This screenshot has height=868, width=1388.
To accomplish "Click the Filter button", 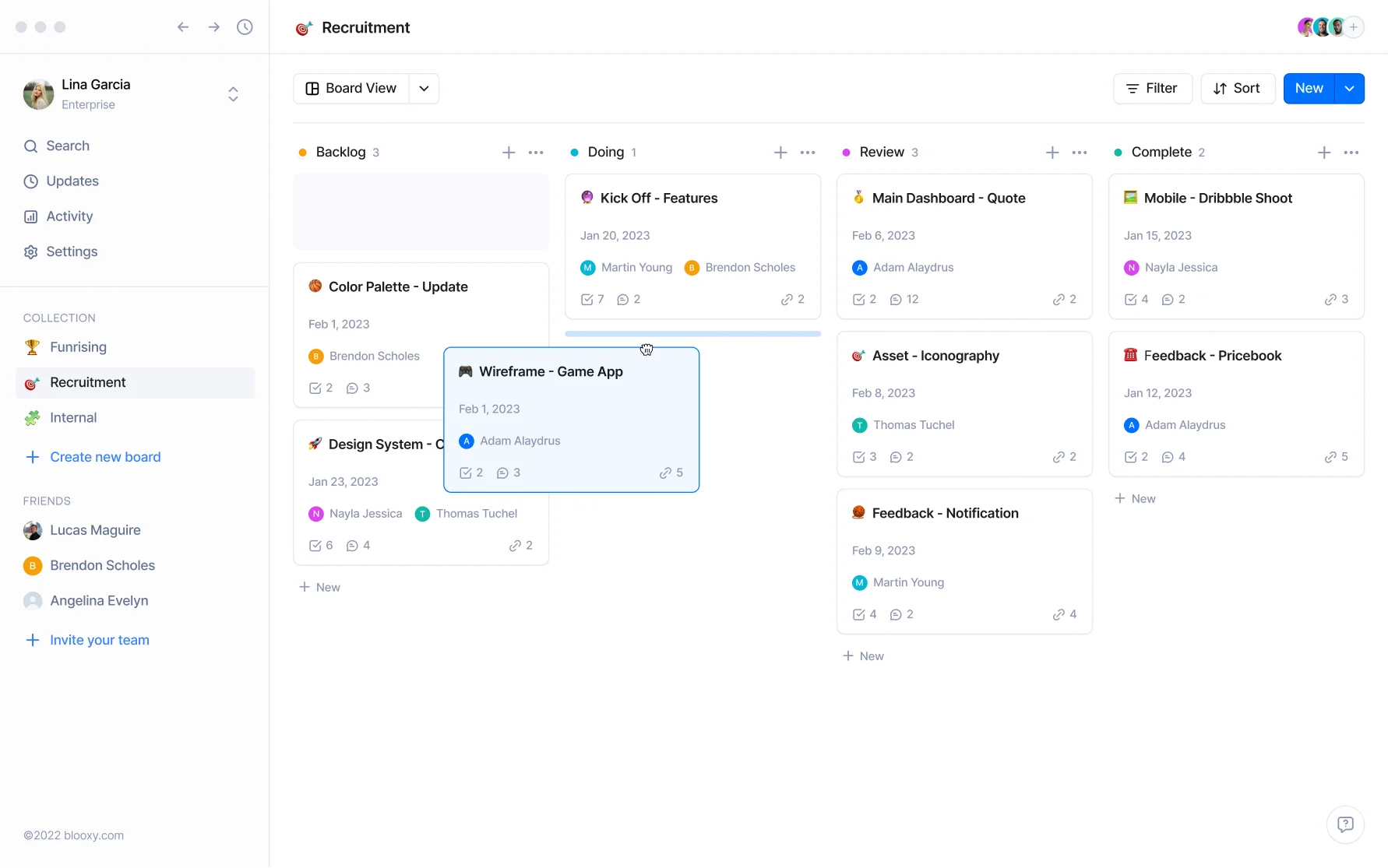I will [x=1152, y=89].
